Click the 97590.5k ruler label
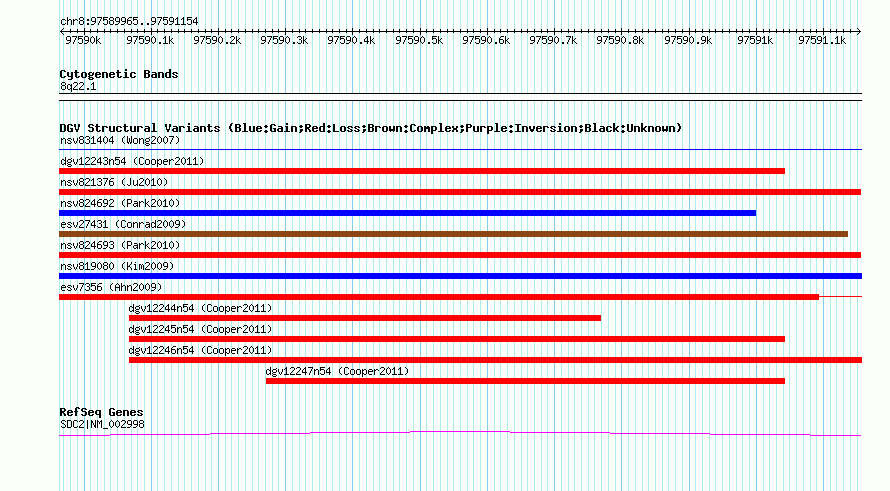This screenshot has height=491, width=890. (419, 40)
